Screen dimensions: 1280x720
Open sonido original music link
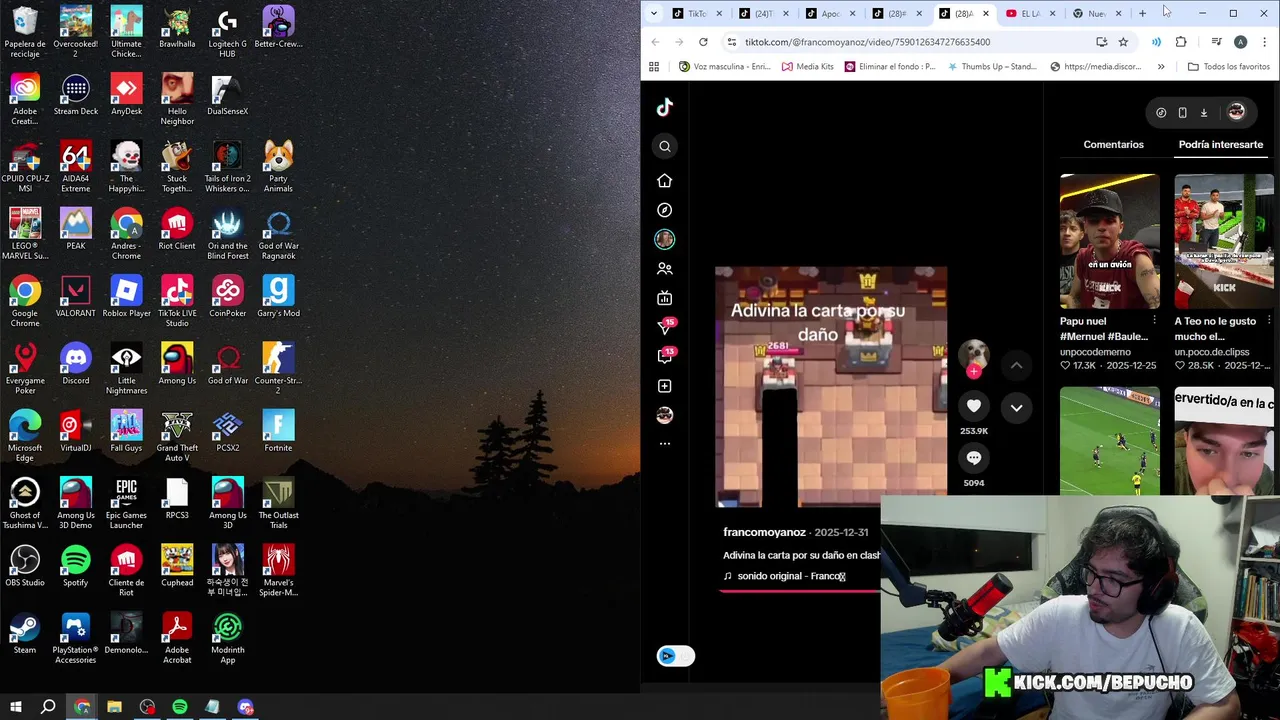point(785,576)
